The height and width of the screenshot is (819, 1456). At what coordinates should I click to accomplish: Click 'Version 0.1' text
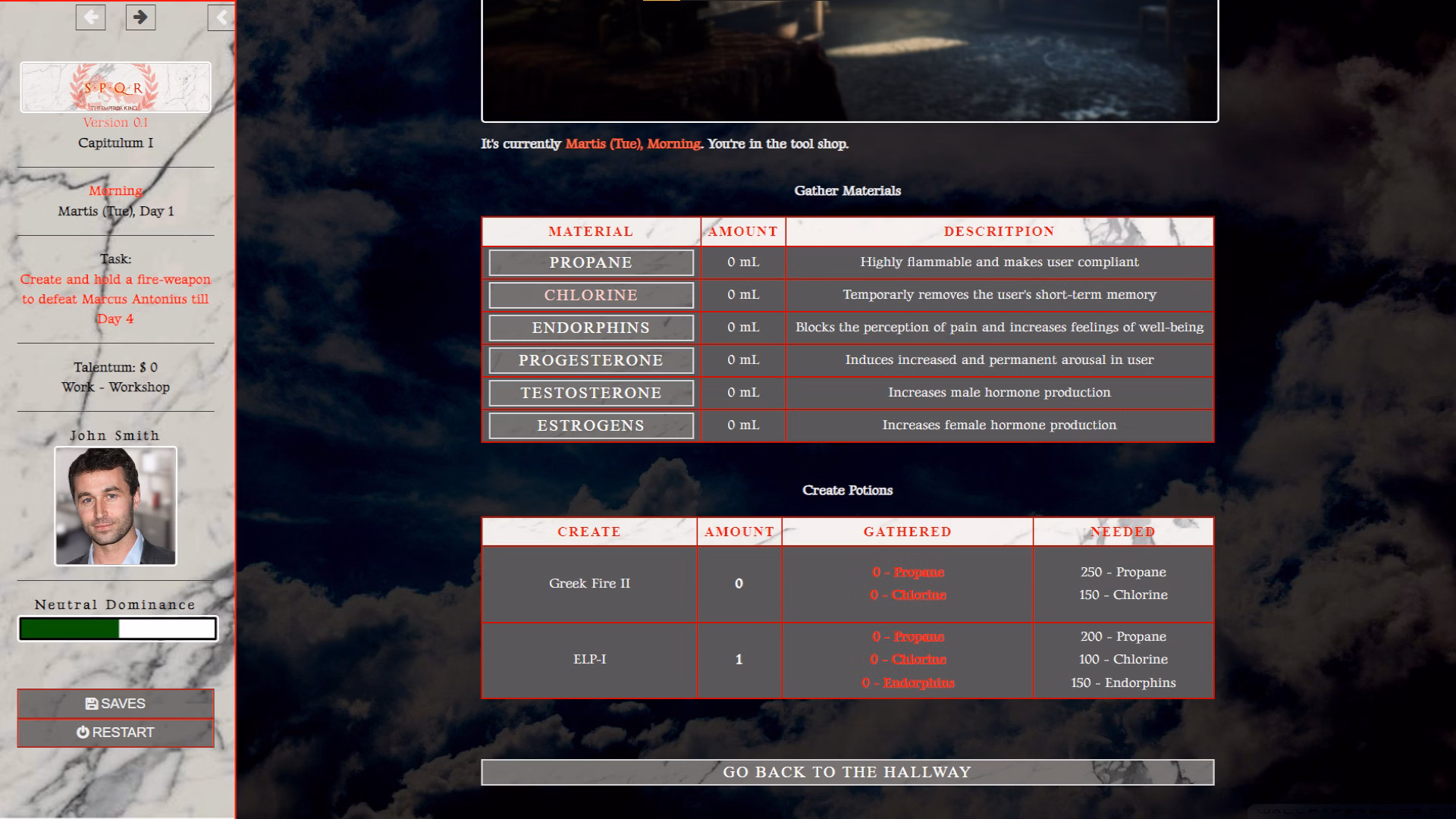click(x=115, y=122)
